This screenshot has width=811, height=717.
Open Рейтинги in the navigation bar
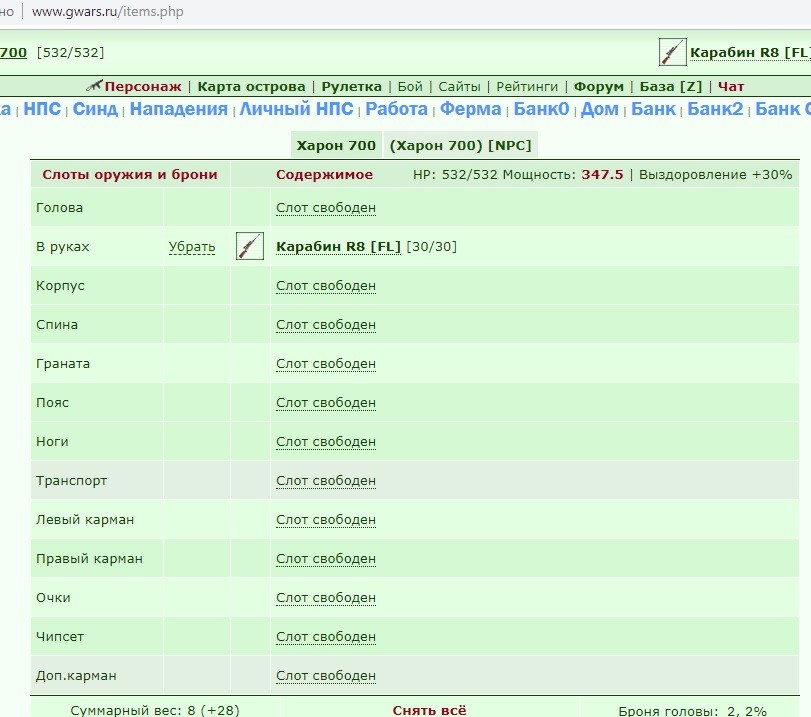pos(527,86)
